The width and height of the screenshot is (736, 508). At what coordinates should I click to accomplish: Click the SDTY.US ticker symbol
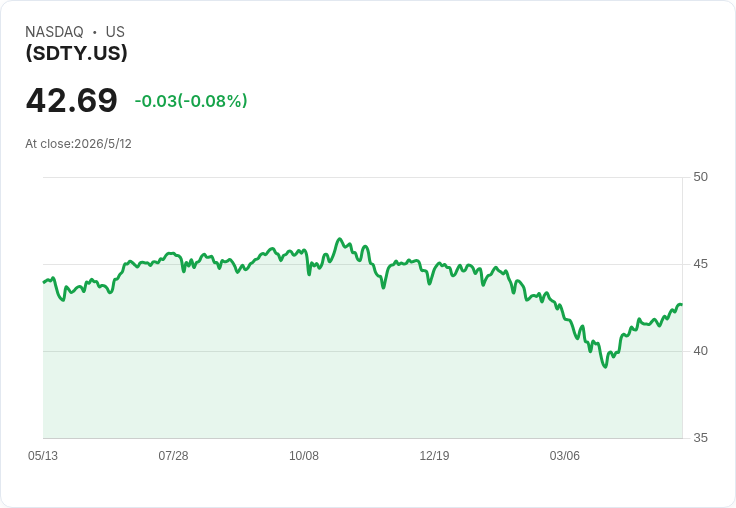coord(77,53)
